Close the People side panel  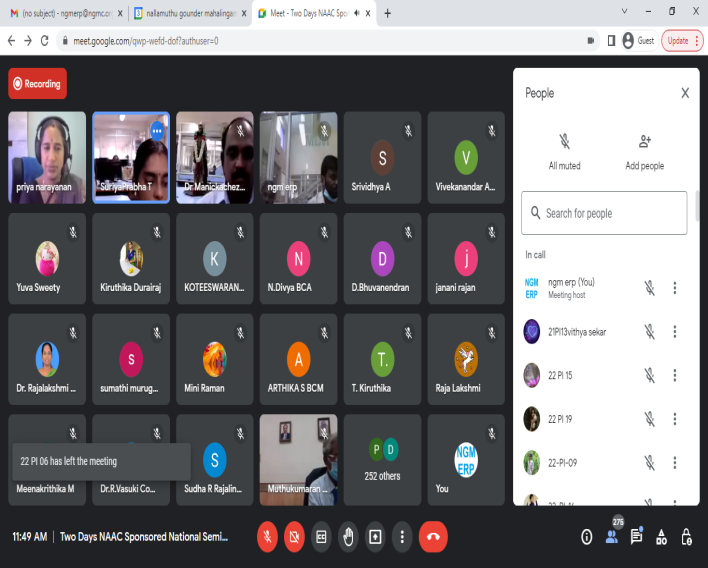(x=685, y=93)
